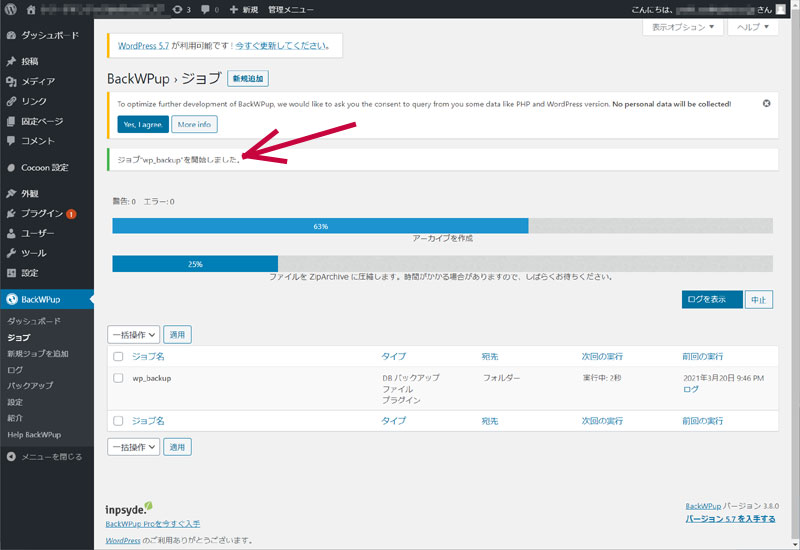
Task: Open the Cocoon 設定 menu icon
Action: pos(11,167)
